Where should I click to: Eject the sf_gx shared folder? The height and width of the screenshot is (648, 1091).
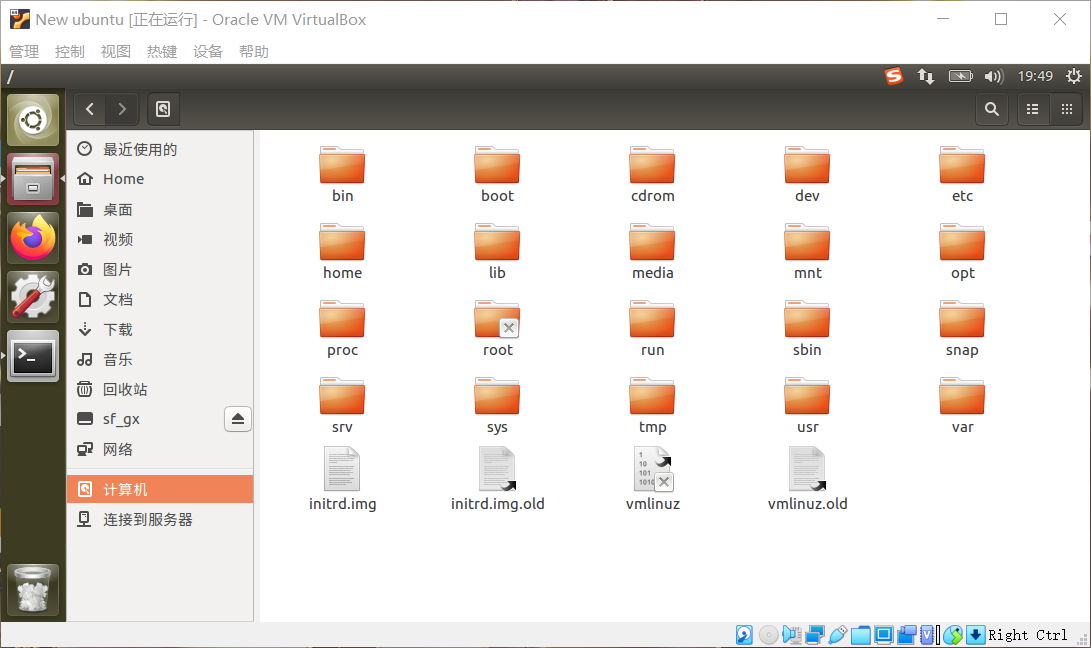(237, 419)
